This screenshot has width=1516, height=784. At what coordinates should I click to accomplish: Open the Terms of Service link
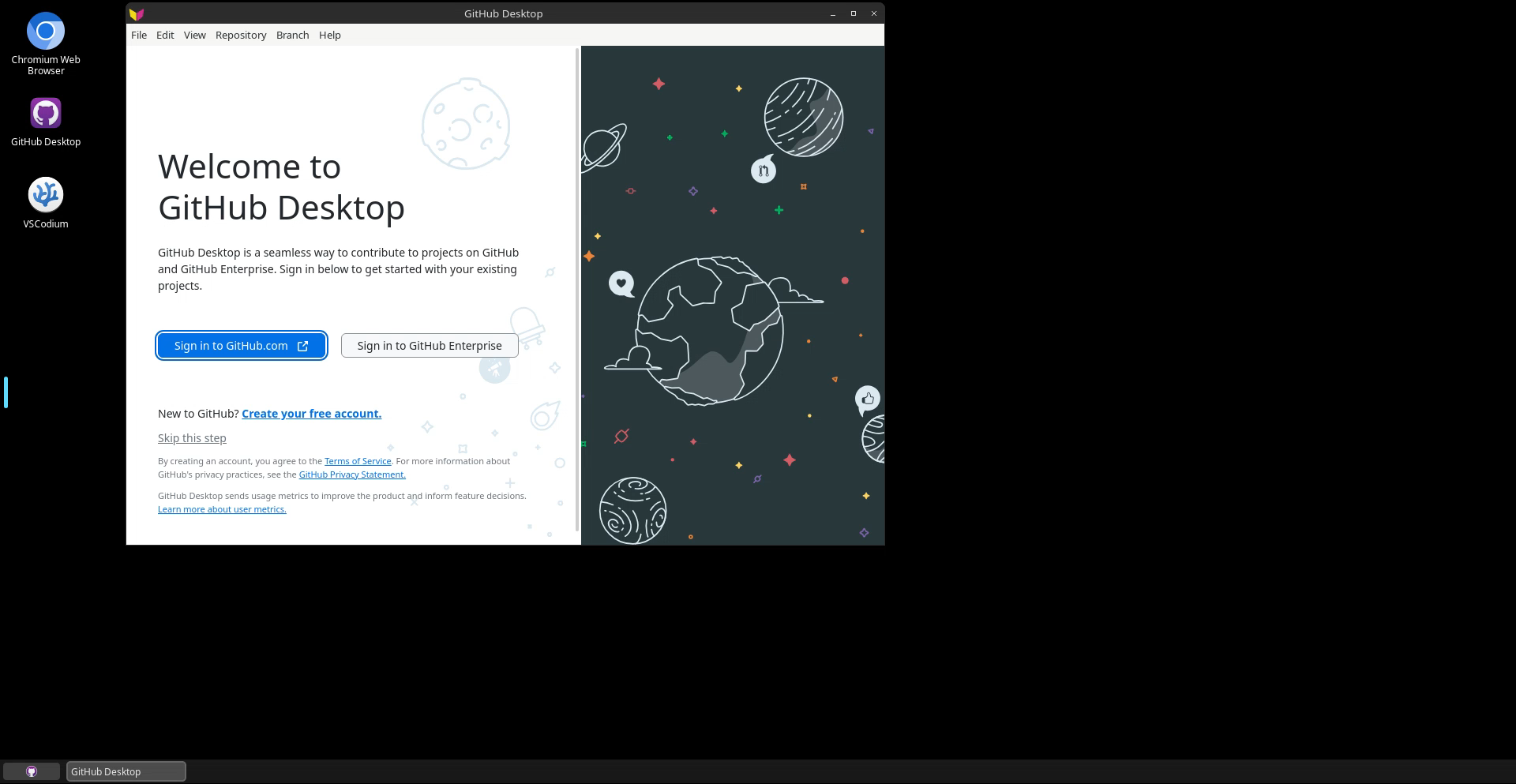coord(358,461)
